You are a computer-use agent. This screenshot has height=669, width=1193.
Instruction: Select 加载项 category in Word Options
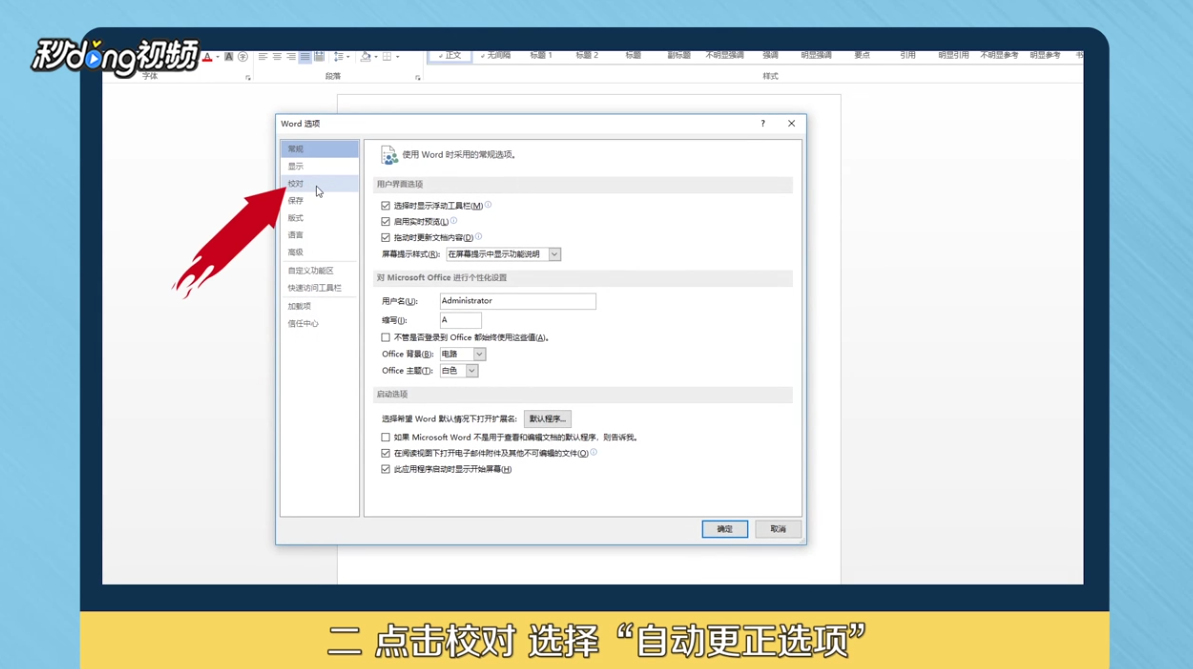320,306
